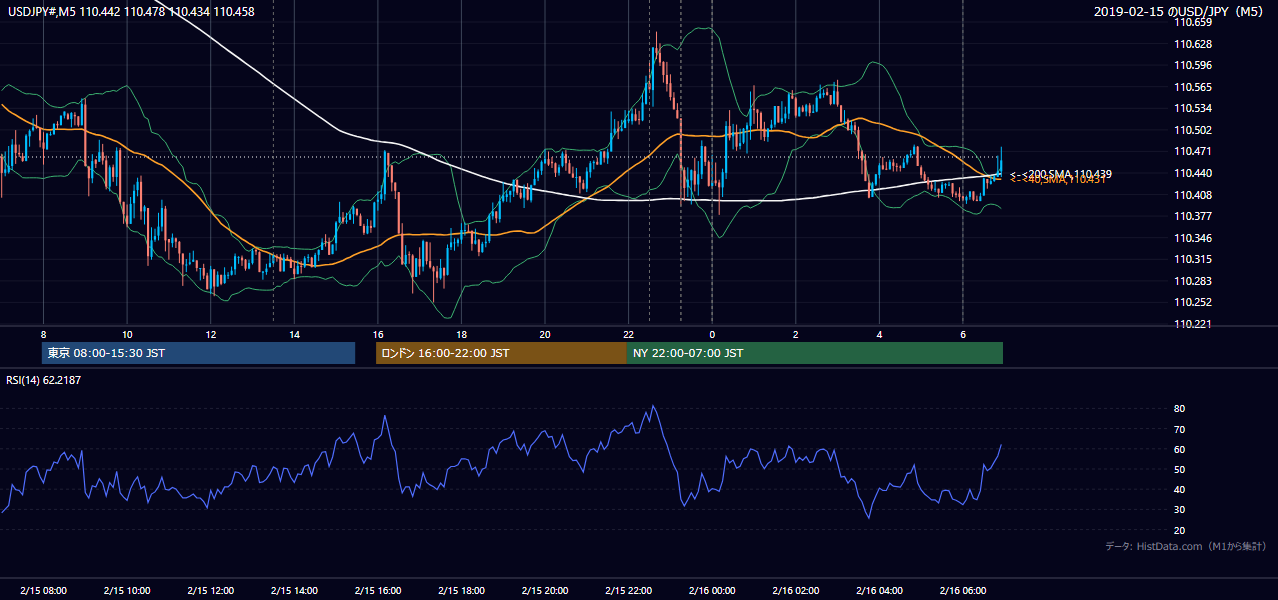
Task: Click RSI scale label 80
Action: click(x=1180, y=409)
